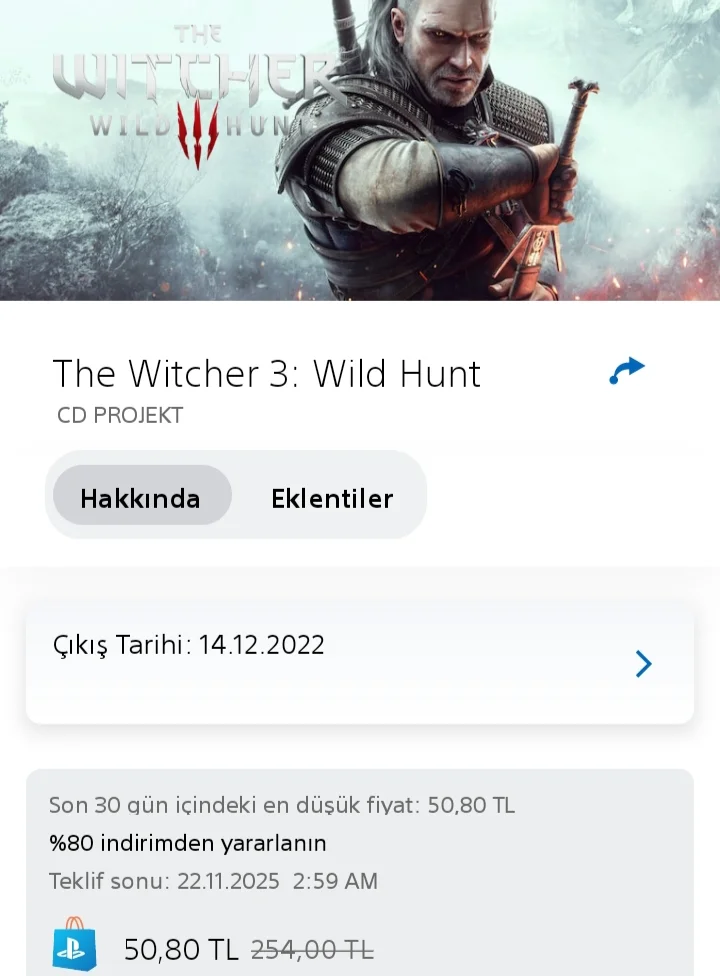Viewport: 720px width, 976px height.
Task: Click the %80 indirimden yararlanın text
Action: 187,843
